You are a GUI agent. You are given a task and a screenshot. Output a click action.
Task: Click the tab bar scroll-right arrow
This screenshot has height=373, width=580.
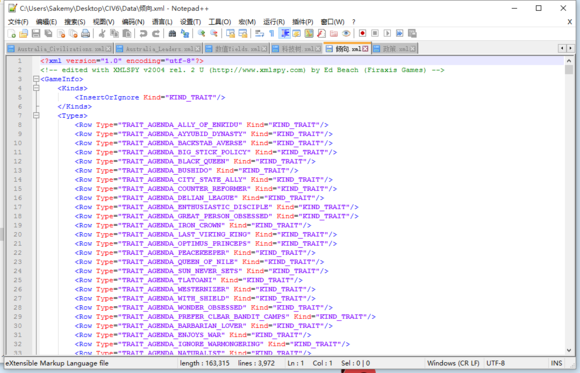[570, 48]
